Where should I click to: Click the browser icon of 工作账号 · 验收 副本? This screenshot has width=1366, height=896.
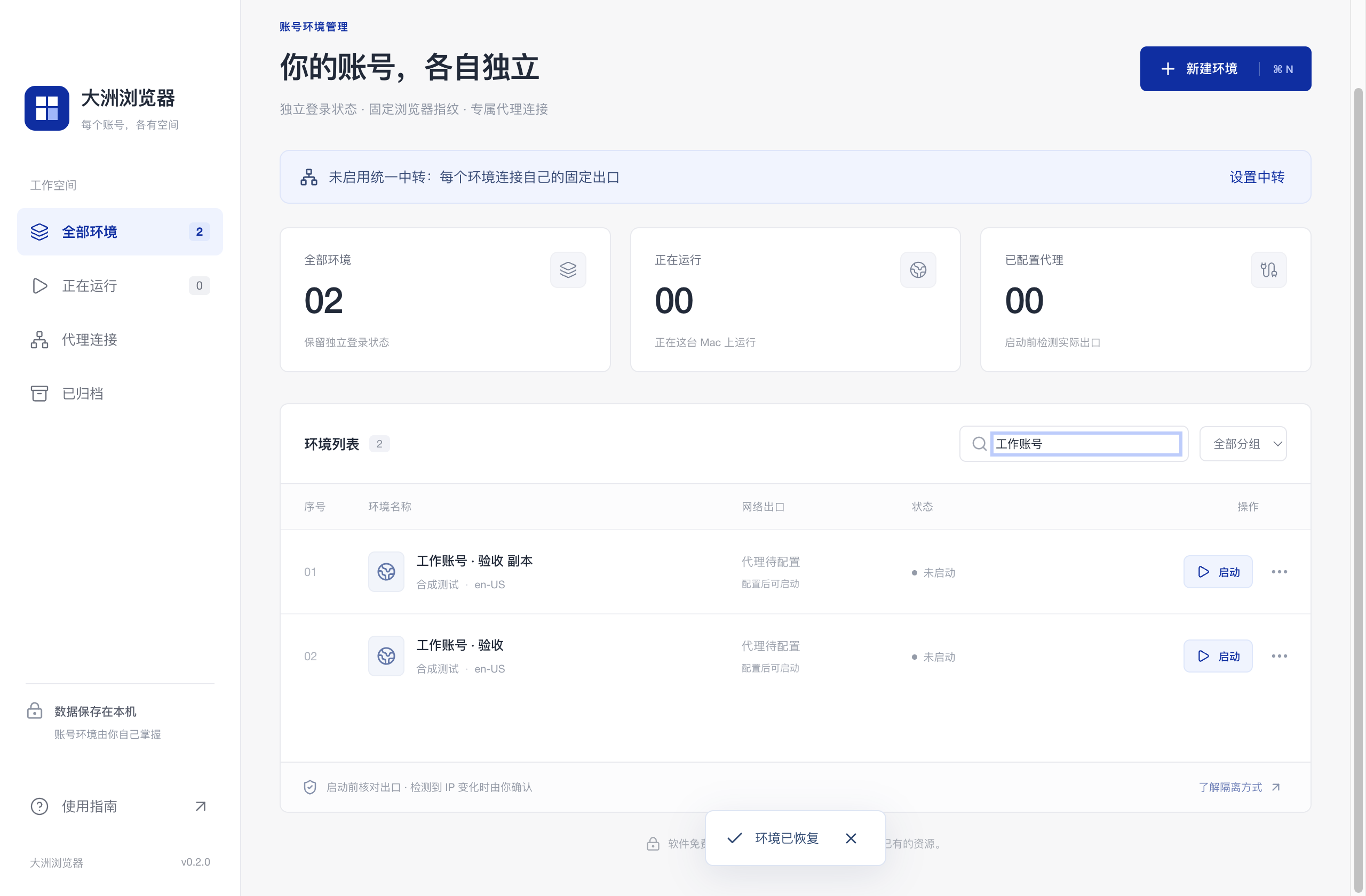pyautogui.click(x=386, y=572)
